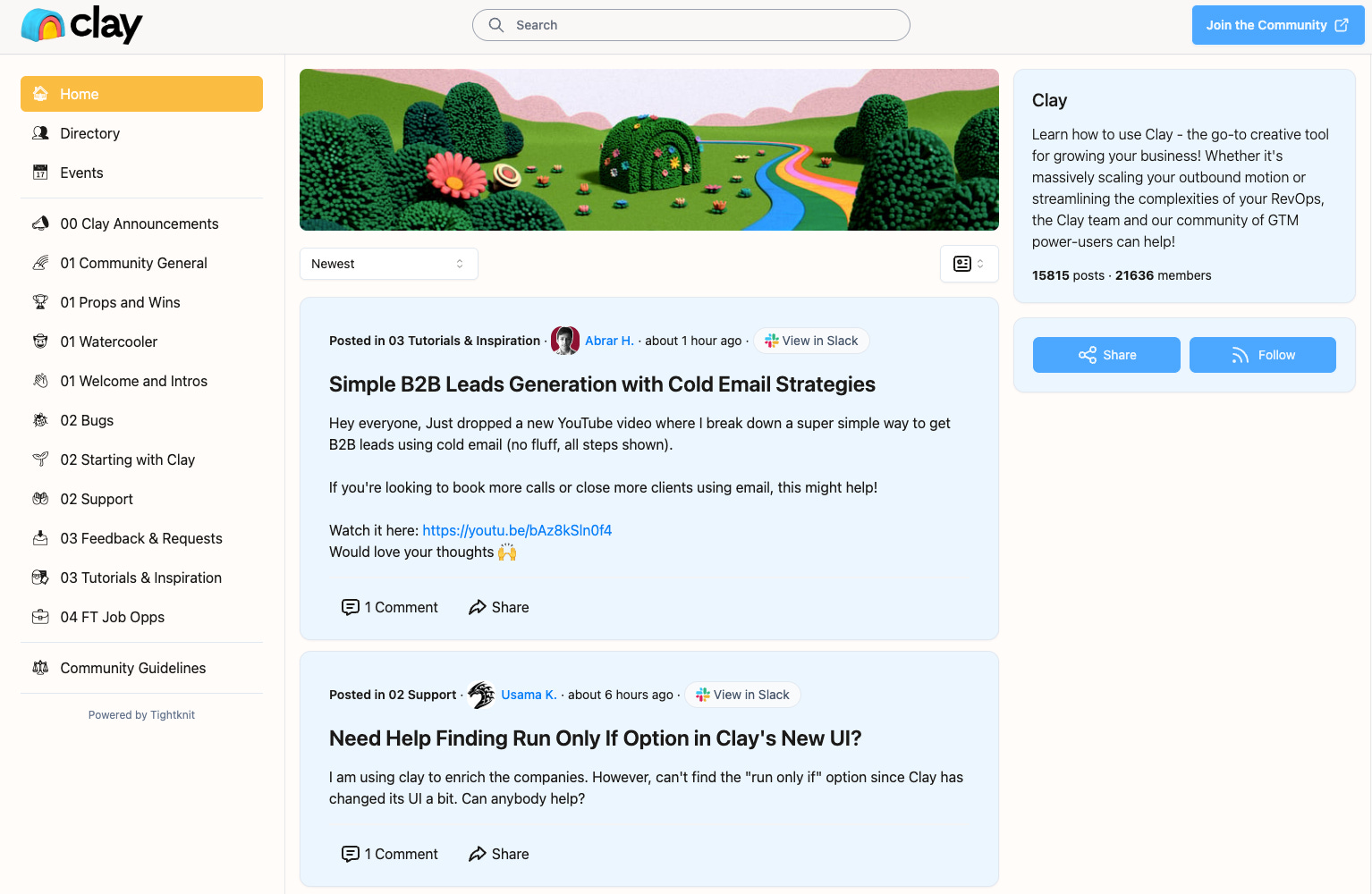Viewport: 1372px width, 894px height.
Task: Click '15815 posts · 21636 members' text
Action: 1122,275
